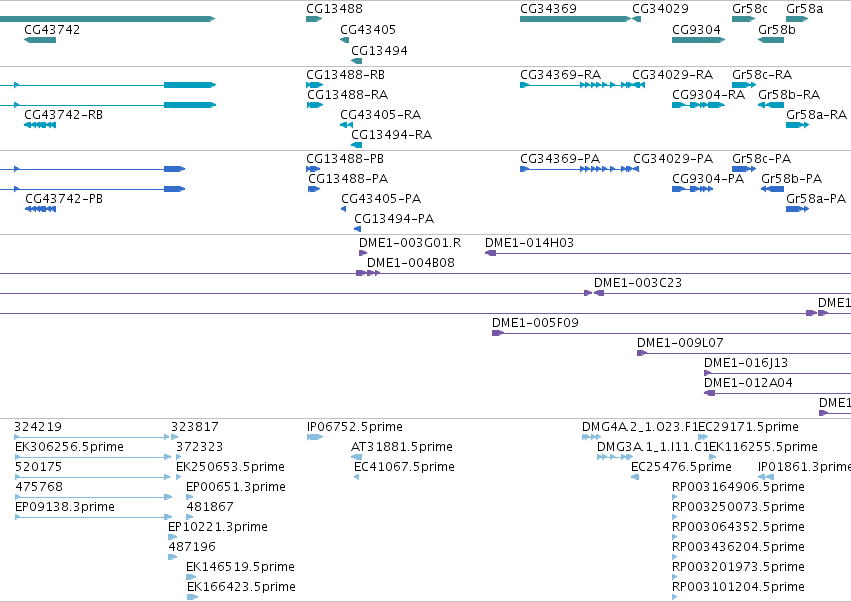Click EST RP003101204.5prime

(738, 587)
